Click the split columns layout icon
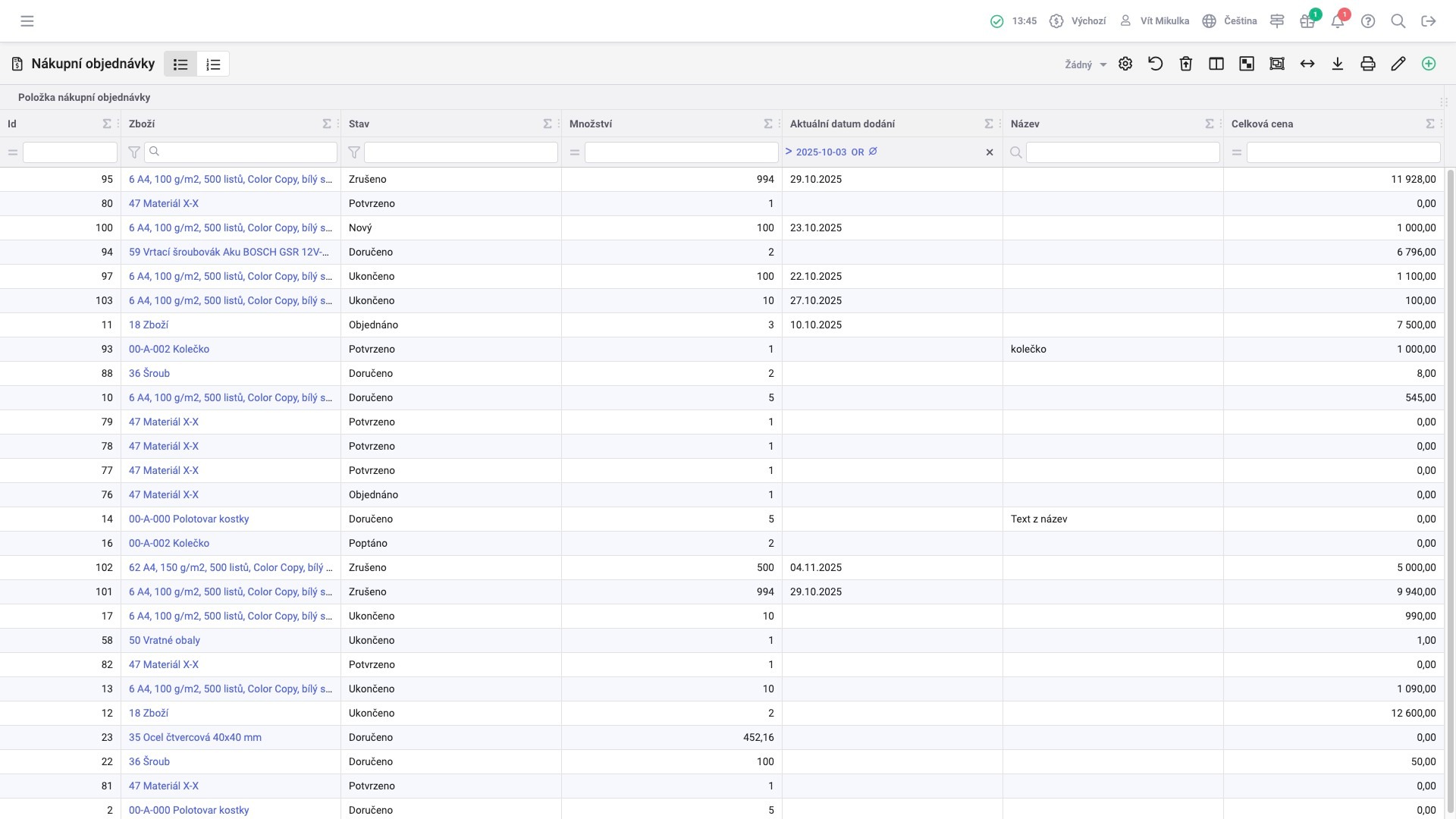The height and width of the screenshot is (819, 1456). coord(1216,64)
